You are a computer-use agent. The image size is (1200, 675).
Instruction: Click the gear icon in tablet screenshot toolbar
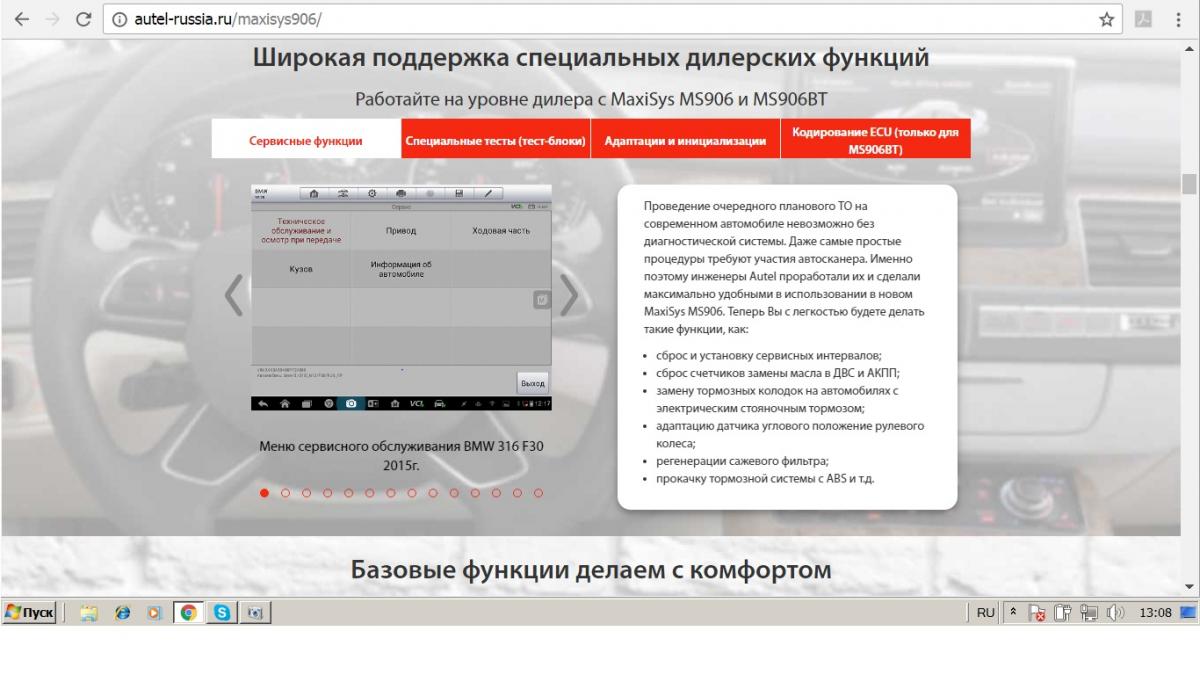(372, 193)
